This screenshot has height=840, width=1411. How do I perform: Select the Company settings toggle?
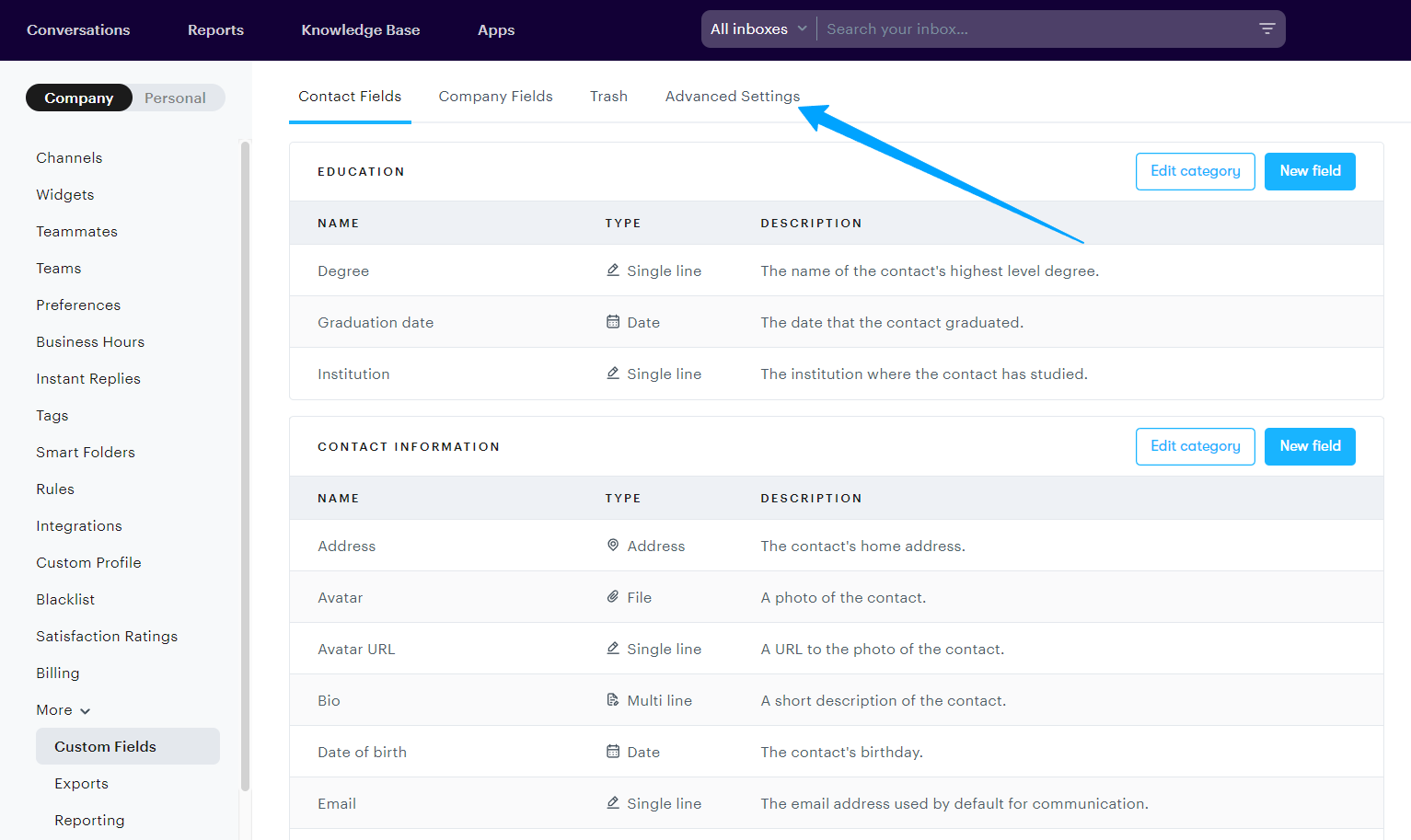[x=79, y=98]
